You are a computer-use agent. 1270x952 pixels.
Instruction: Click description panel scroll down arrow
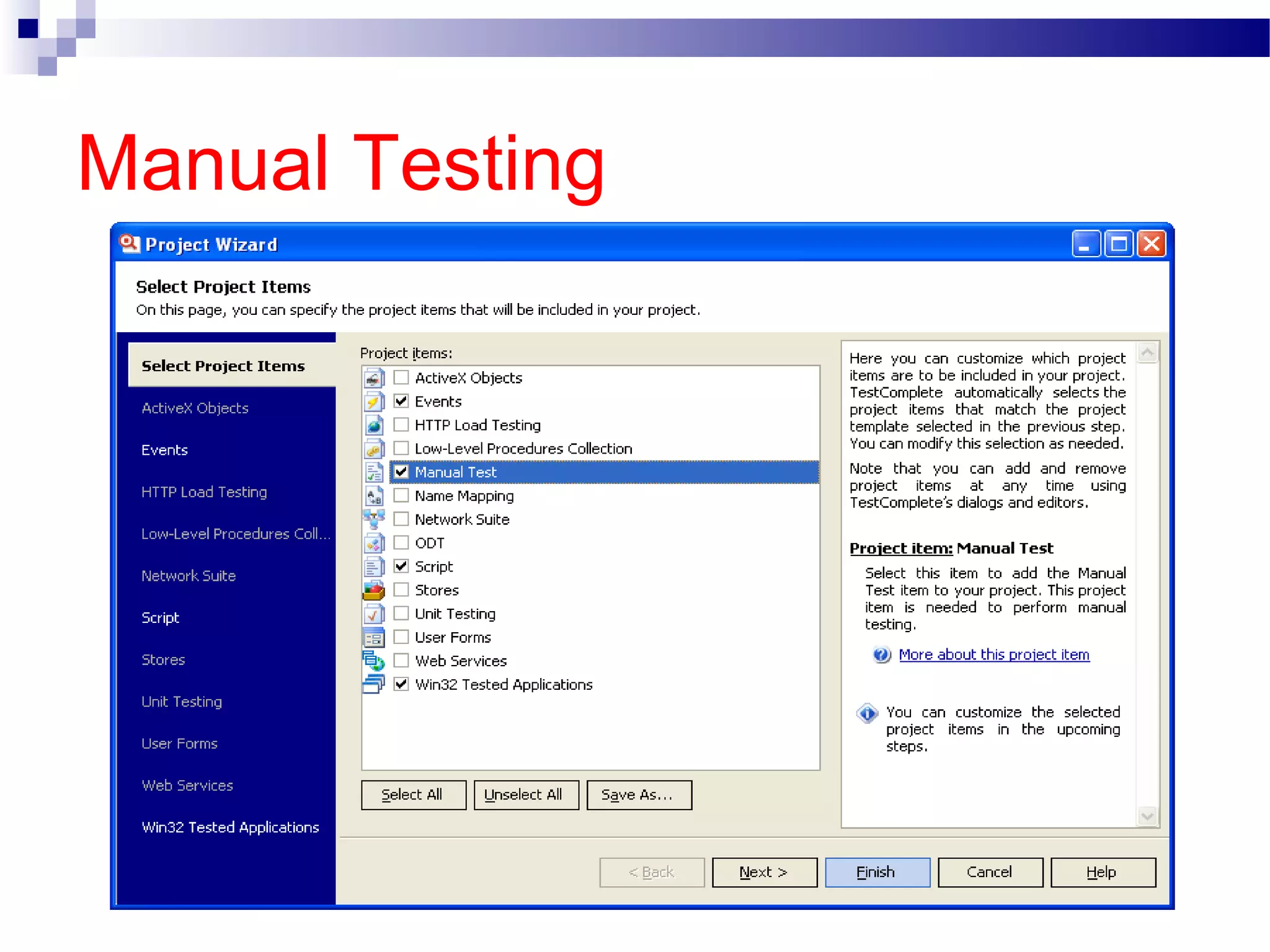point(1147,816)
